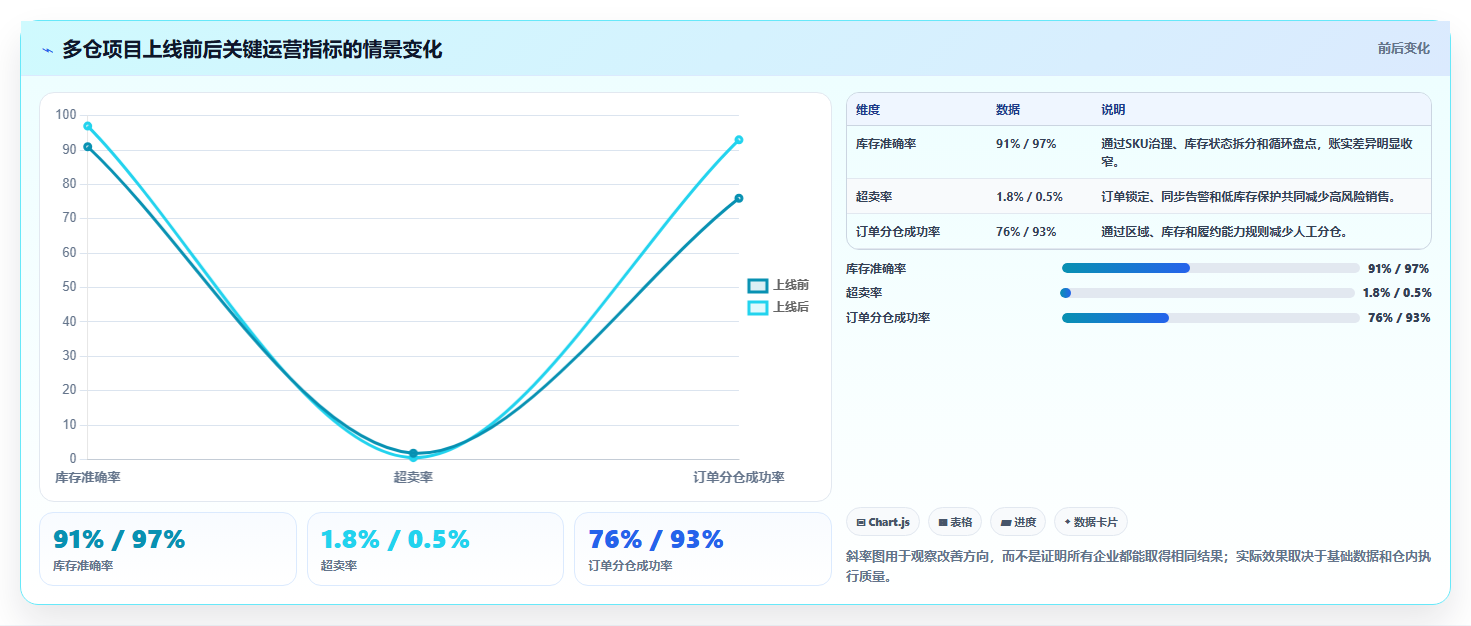This screenshot has width=1471, height=626.
Task: Select the 表格 tag chip
Action: click(x=955, y=522)
